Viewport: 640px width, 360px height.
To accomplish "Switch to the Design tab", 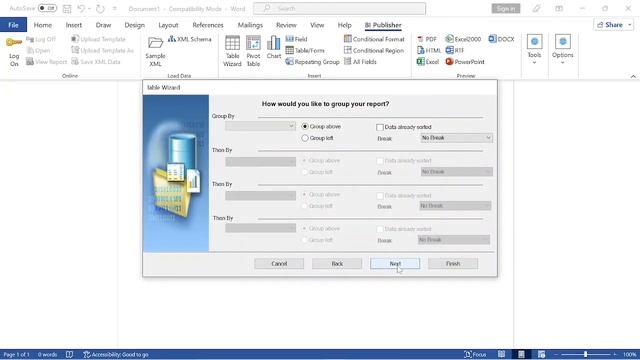I will (x=134, y=25).
